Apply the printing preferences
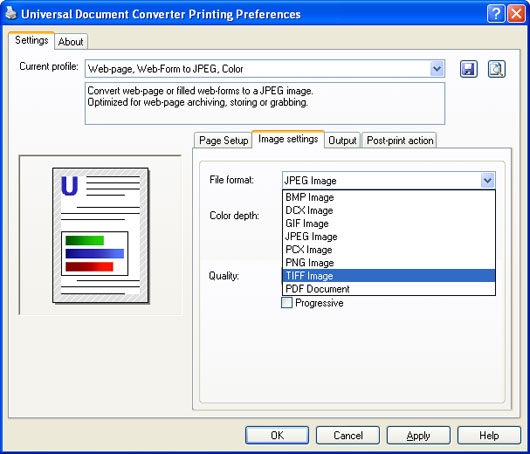 point(418,435)
